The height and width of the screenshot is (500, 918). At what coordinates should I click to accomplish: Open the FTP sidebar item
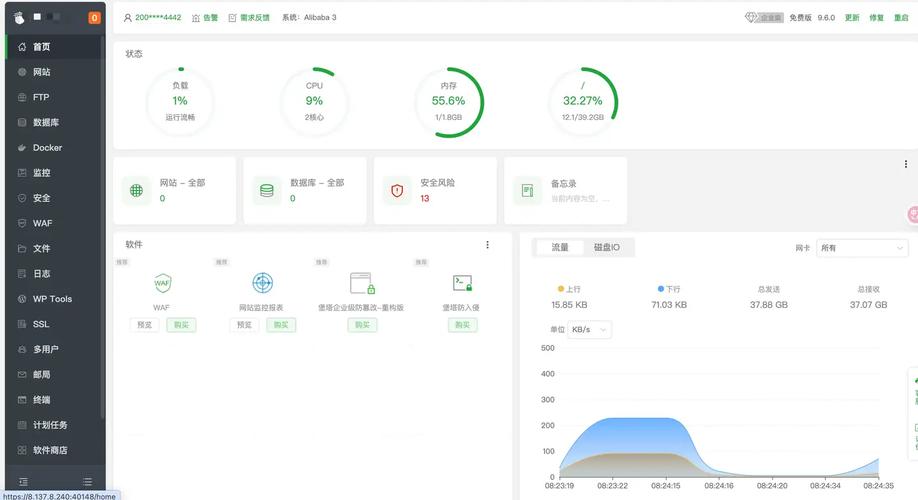point(54,97)
